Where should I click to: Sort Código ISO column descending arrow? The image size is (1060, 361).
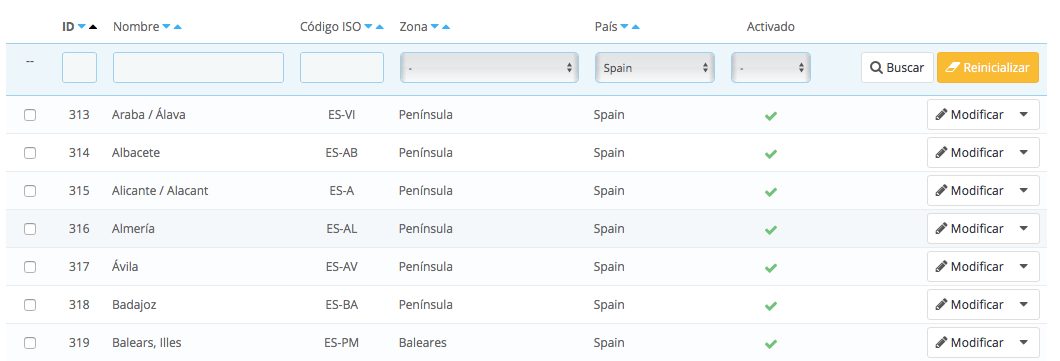pos(368,27)
